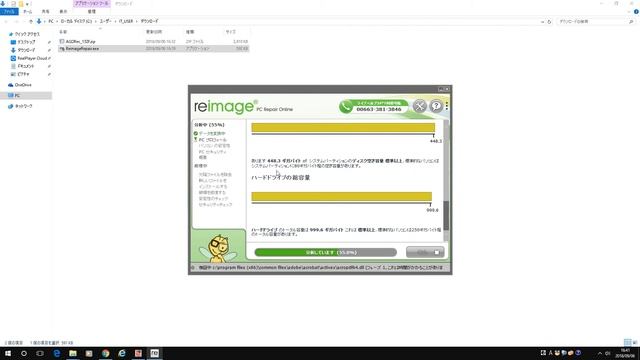Expand the address bar history dropdown

[542, 22]
